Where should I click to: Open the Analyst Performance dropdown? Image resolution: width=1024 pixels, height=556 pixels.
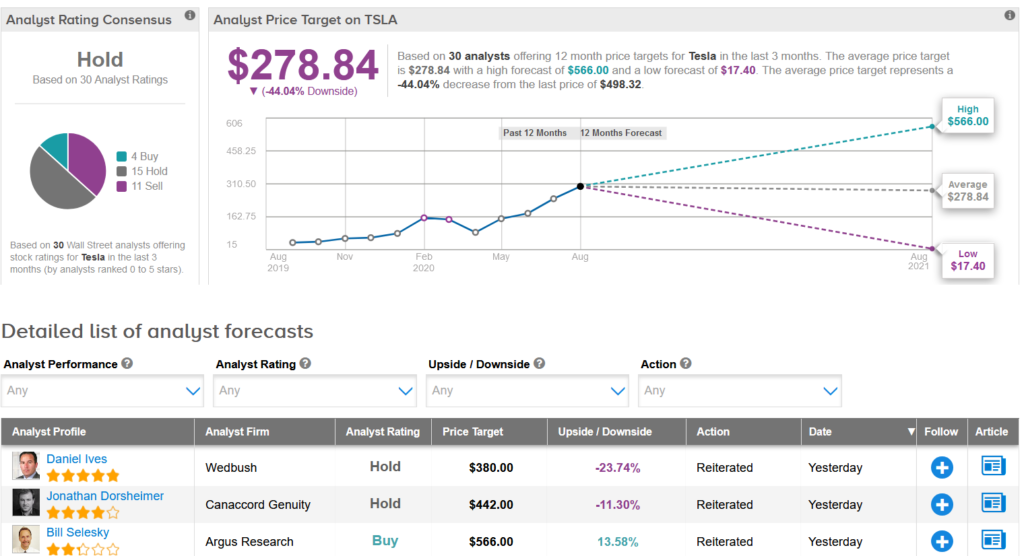103,391
